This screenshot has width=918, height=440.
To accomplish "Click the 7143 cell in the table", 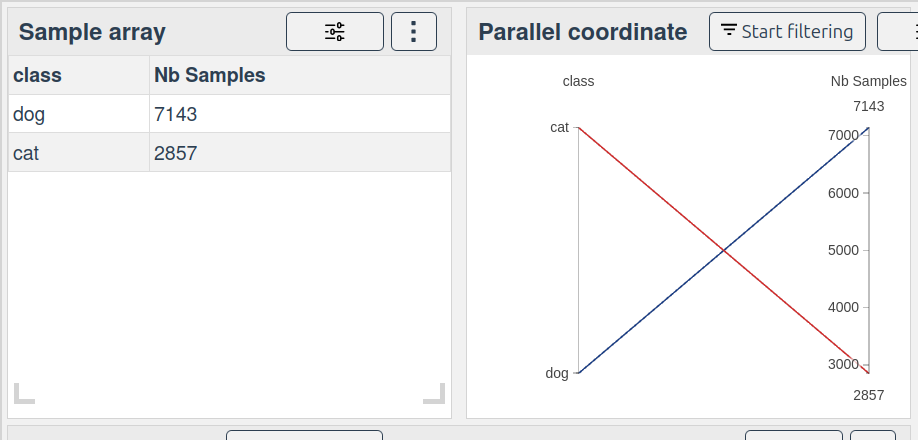I will pos(300,114).
